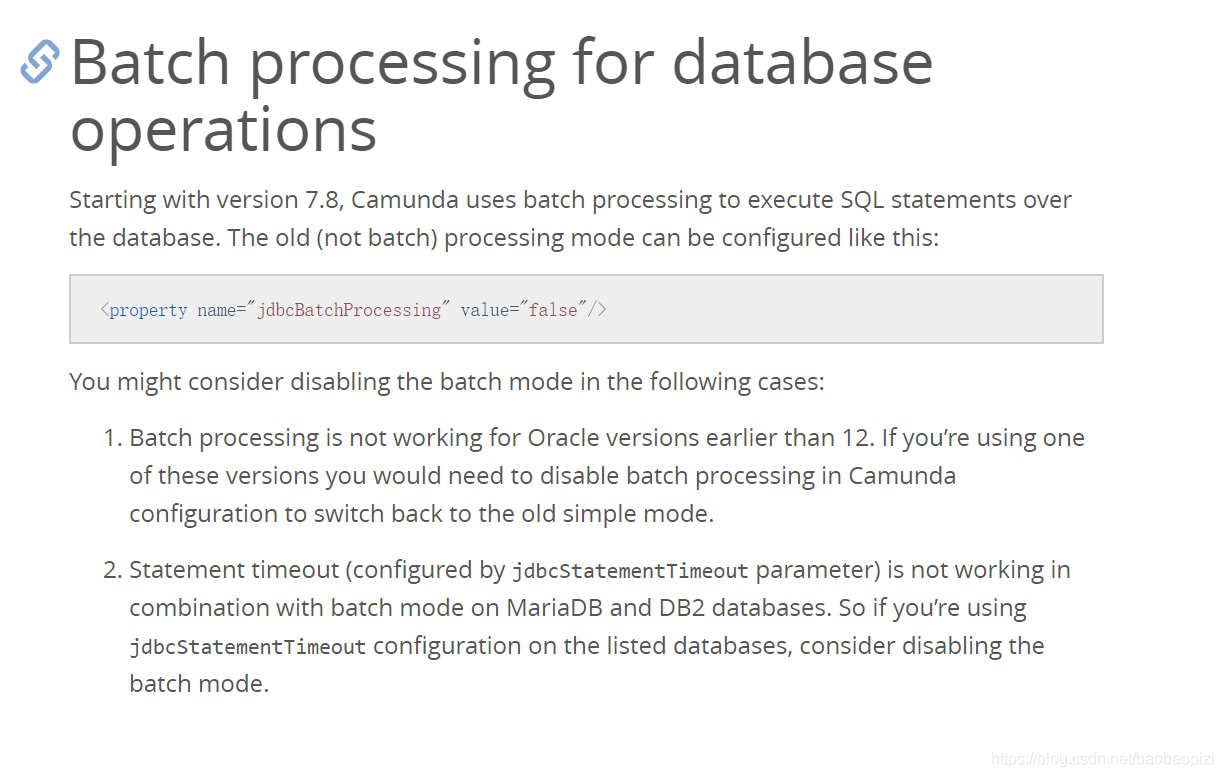Click the anchor link icon beside the heading
The height and width of the screenshot is (777, 1223).
point(40,62)
